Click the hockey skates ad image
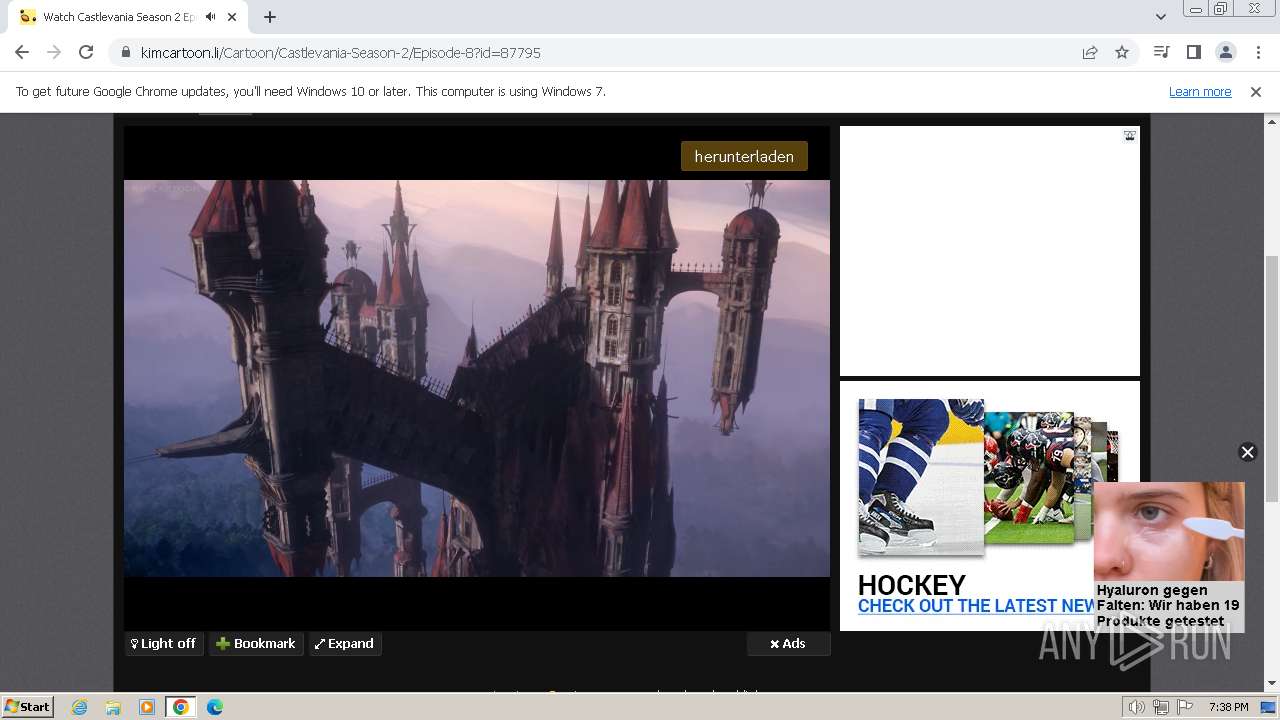 tap(920, 476)
